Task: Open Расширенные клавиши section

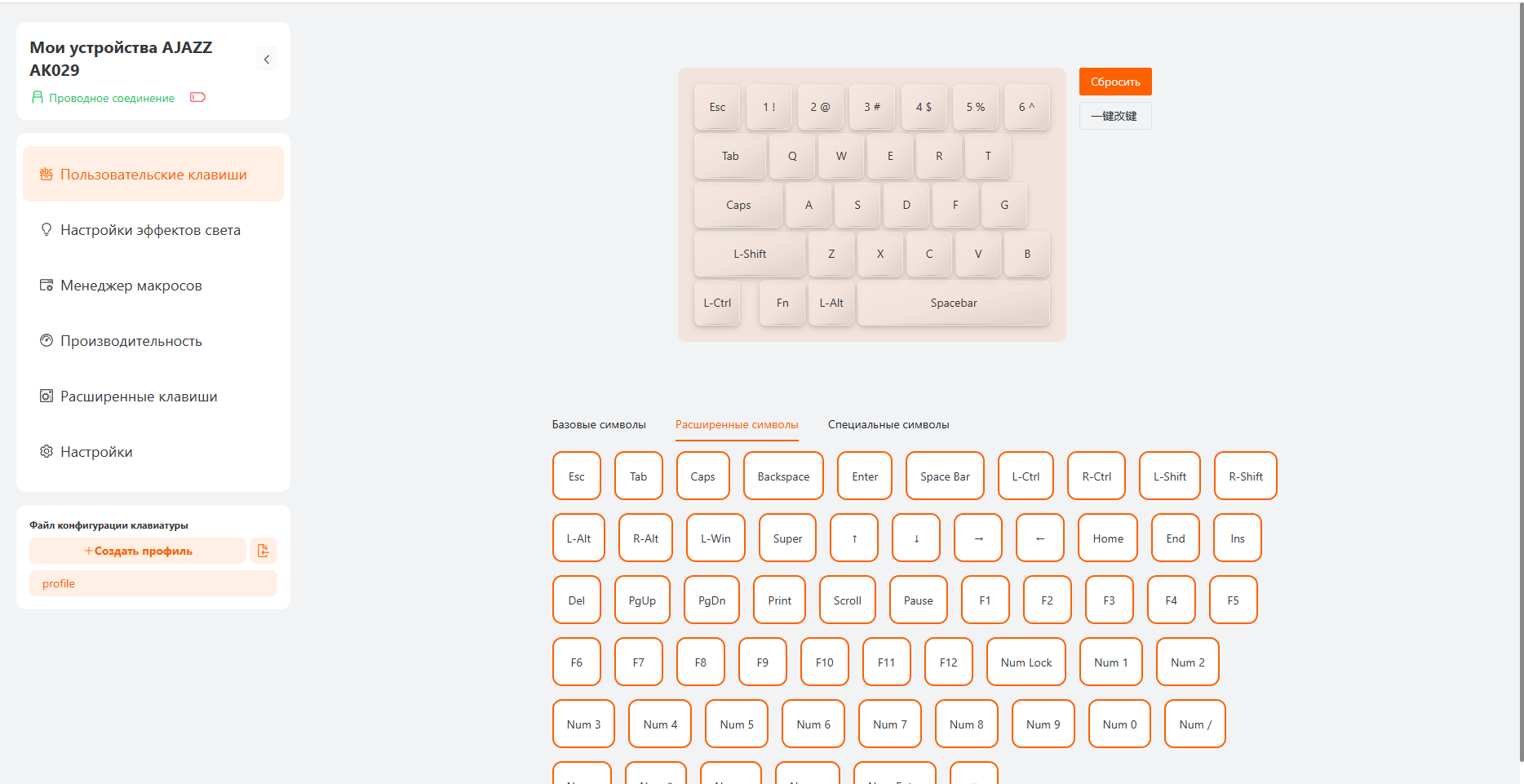Action: click(x=153, y=396)
